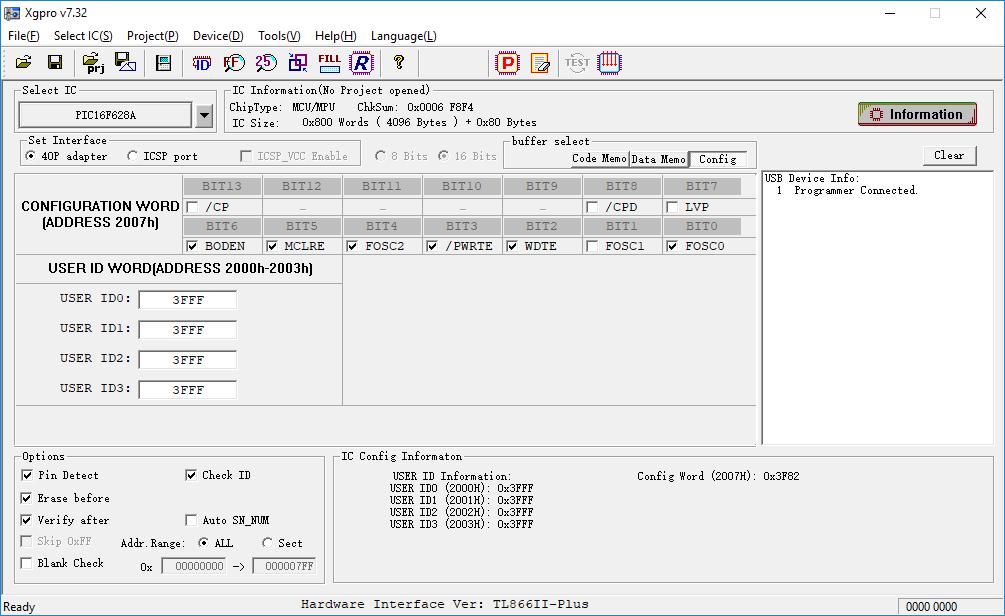Open project via the prj folder icon
The height and width of the screenshot is (616, 1005).
tap(94, 63)
